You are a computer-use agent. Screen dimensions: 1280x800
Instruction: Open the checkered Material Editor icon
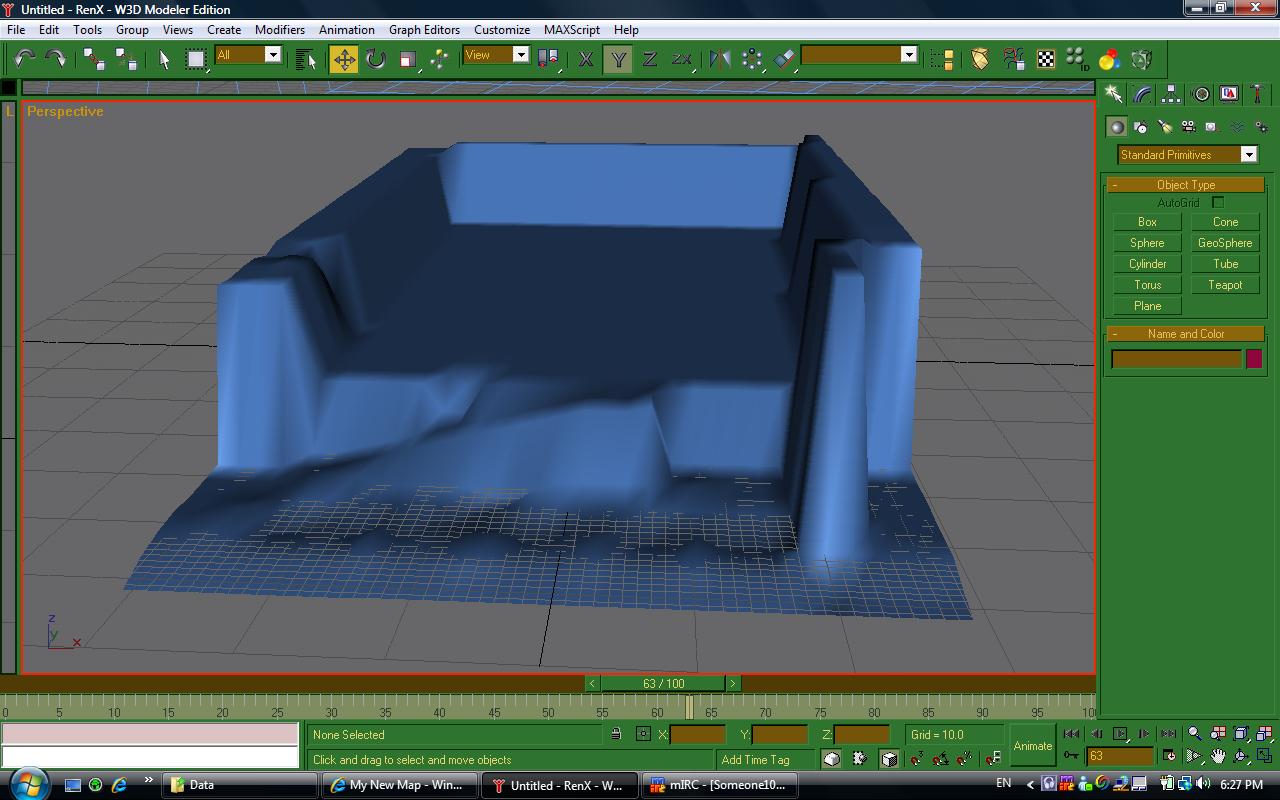click(1046, 60)
